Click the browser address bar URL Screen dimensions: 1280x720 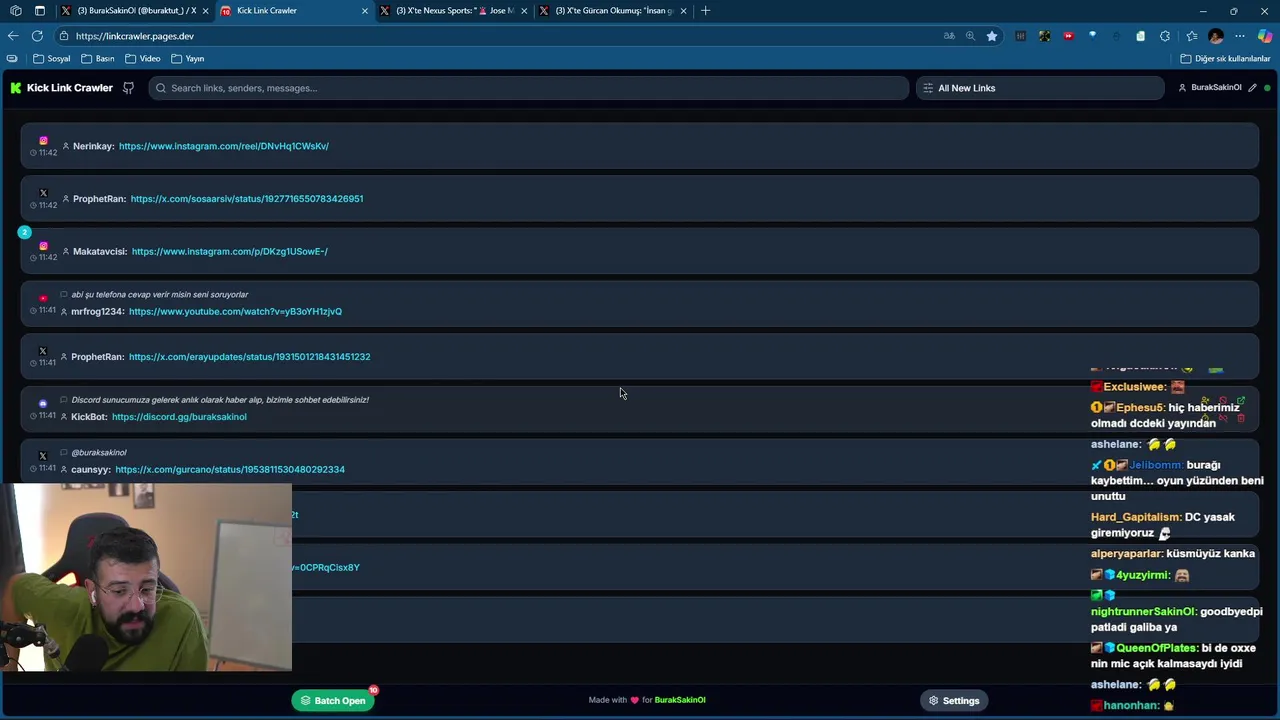pos(135,36)
